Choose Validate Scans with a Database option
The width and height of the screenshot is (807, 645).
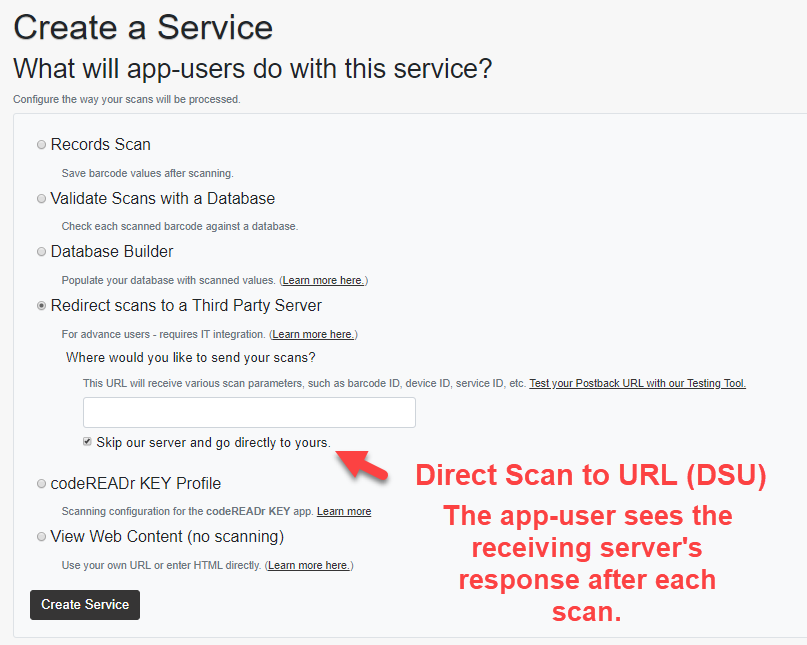[x=42, y=199]
